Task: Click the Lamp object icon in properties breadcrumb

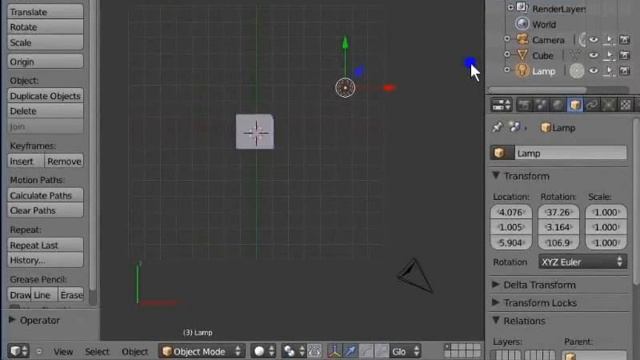Action: point(546,128)
